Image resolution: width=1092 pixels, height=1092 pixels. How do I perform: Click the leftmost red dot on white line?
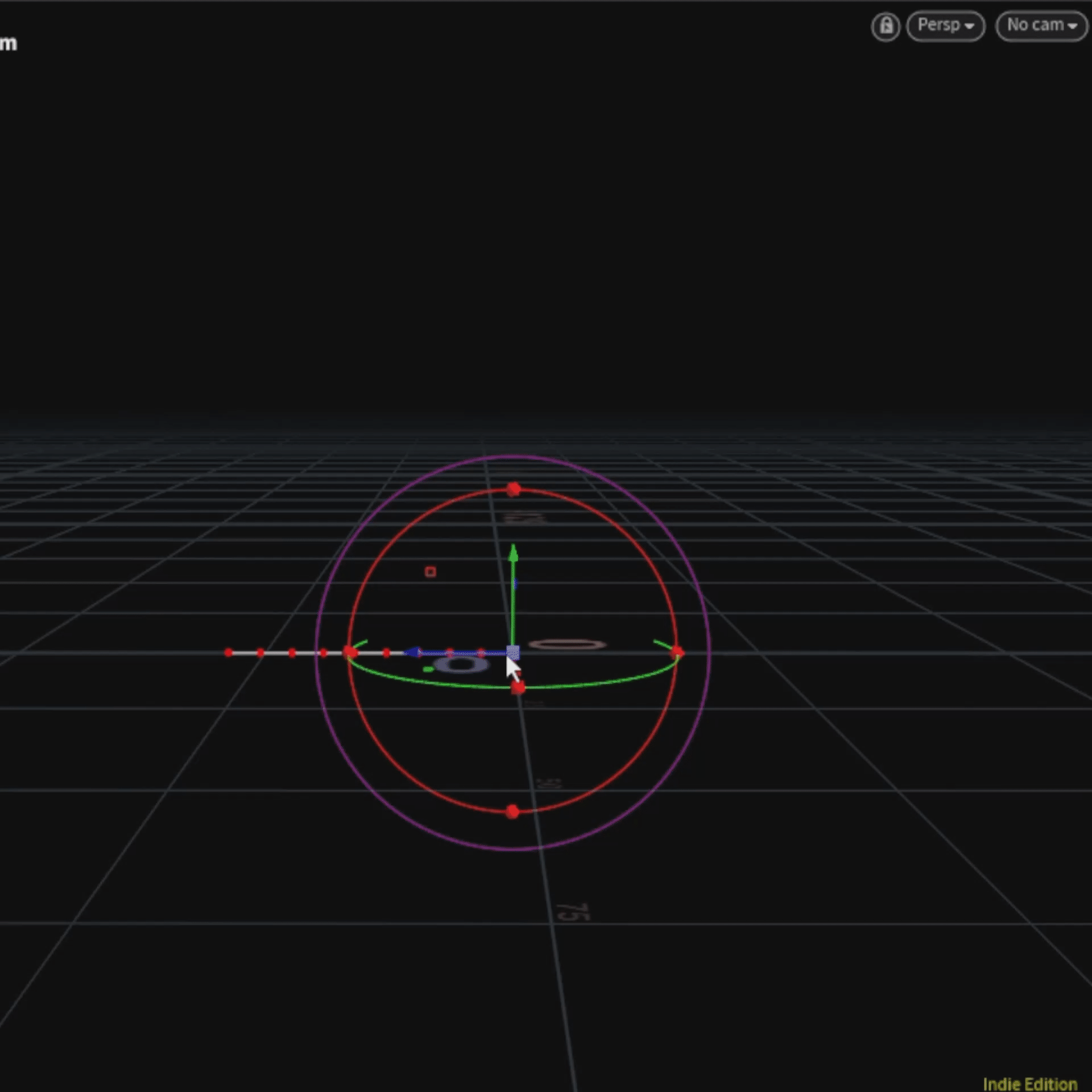229,652
